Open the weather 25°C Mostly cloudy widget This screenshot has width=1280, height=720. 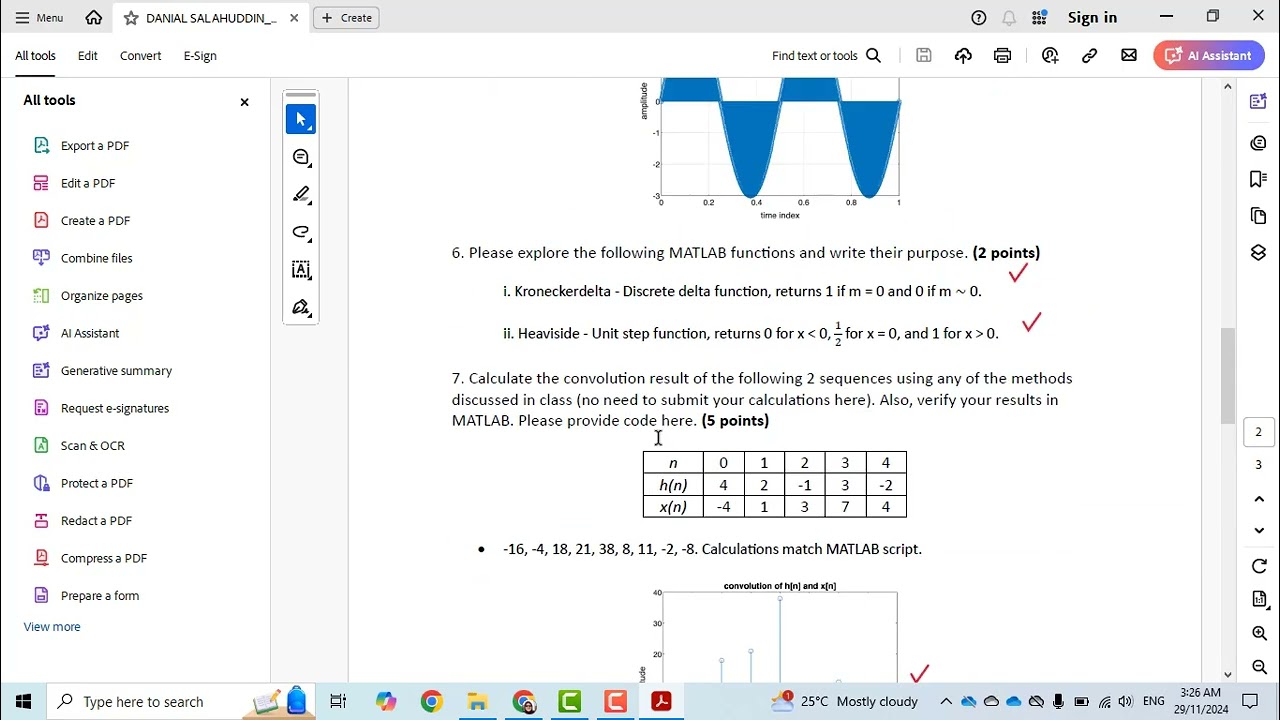click(x=843, y=701)
